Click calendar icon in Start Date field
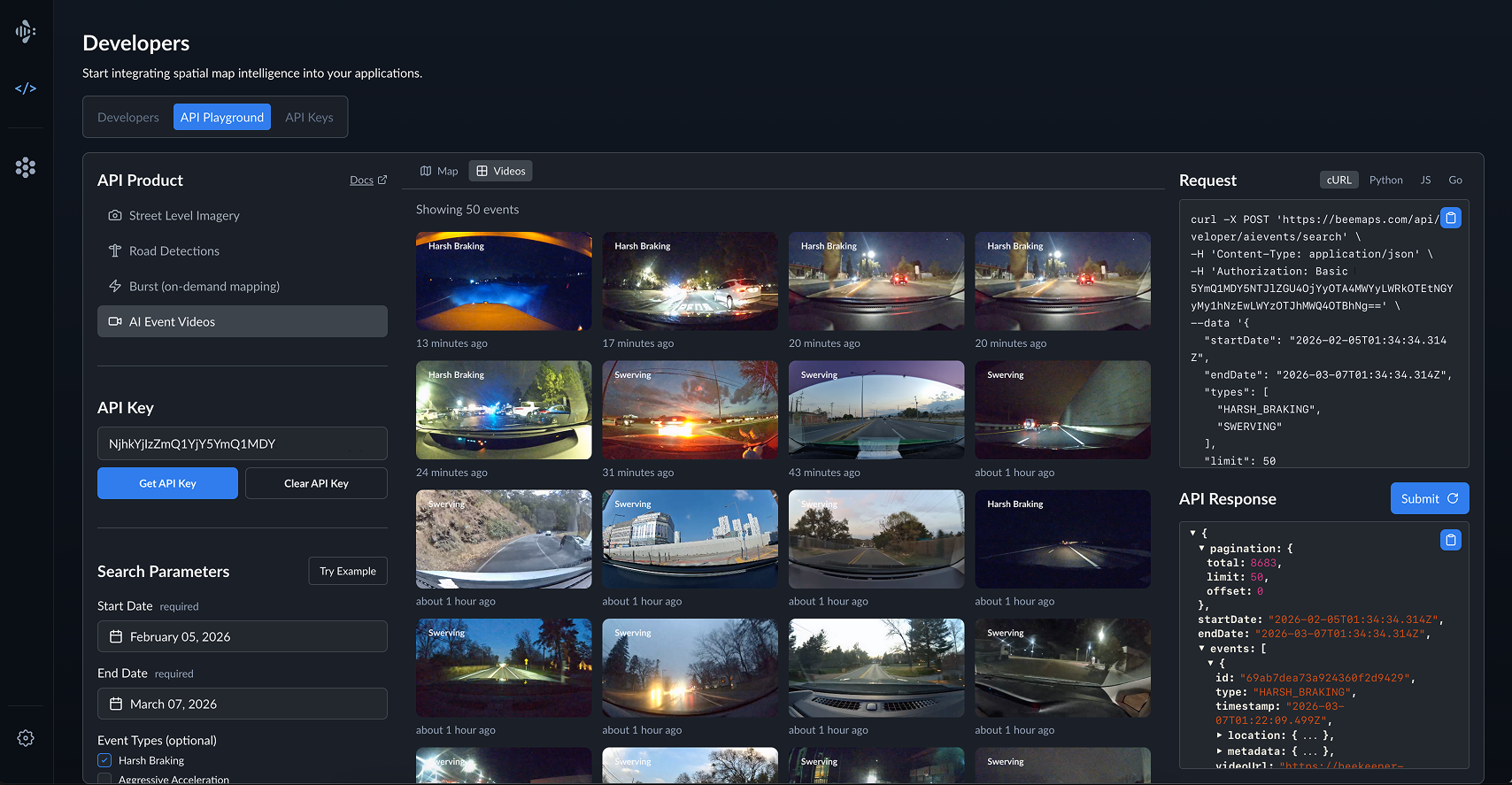This screenshot has width=1512, height=785. [116, 636]
